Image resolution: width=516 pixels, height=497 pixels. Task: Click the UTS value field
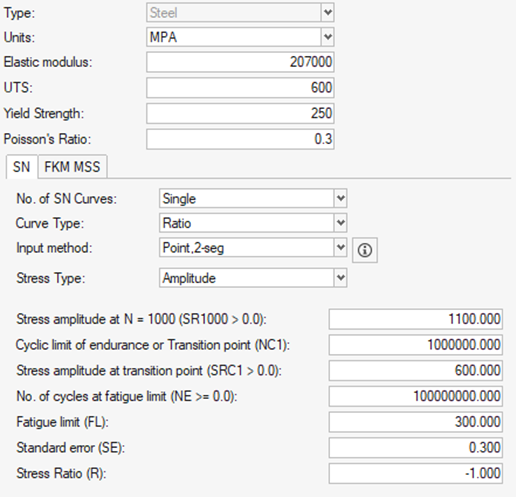pyautogui.click(x=240, y=87)
